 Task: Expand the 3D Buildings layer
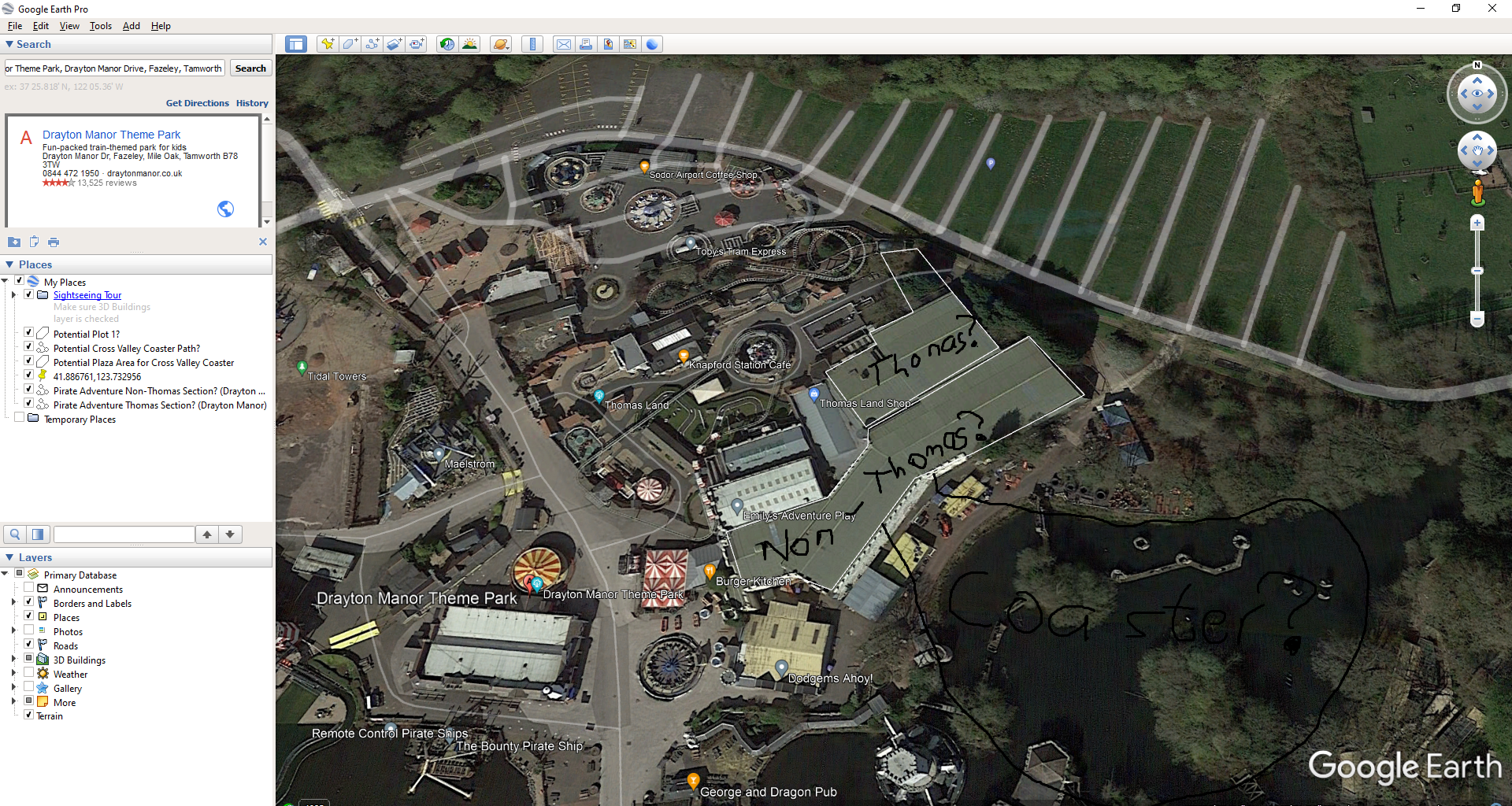pos(13,660)
